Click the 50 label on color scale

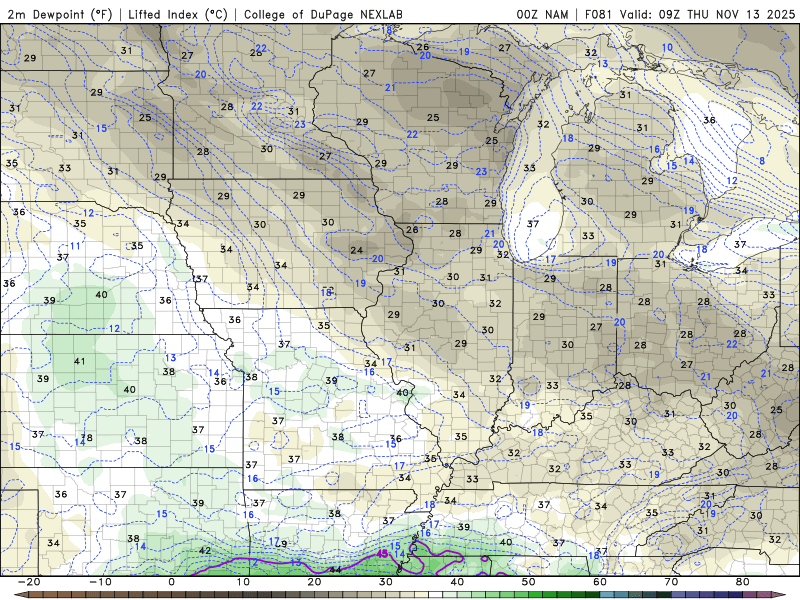[x=529, y=582]
